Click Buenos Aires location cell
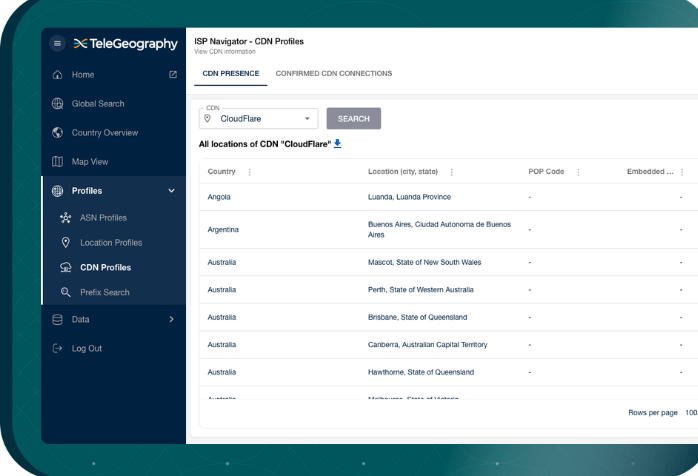This screenshot has width=698, height=476. pyautogui.click(x=439, y=229)
